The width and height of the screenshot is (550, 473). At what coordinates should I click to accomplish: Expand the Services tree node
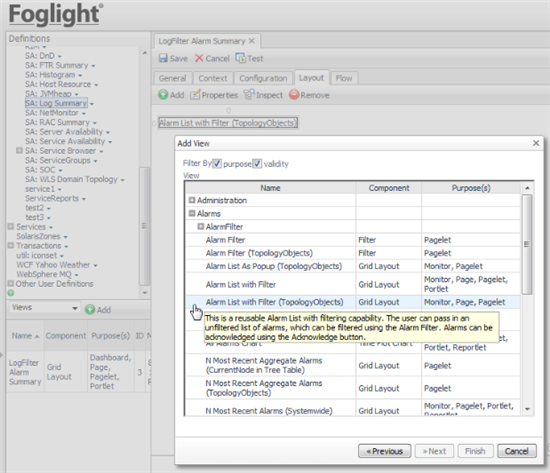tap(11, 226)
